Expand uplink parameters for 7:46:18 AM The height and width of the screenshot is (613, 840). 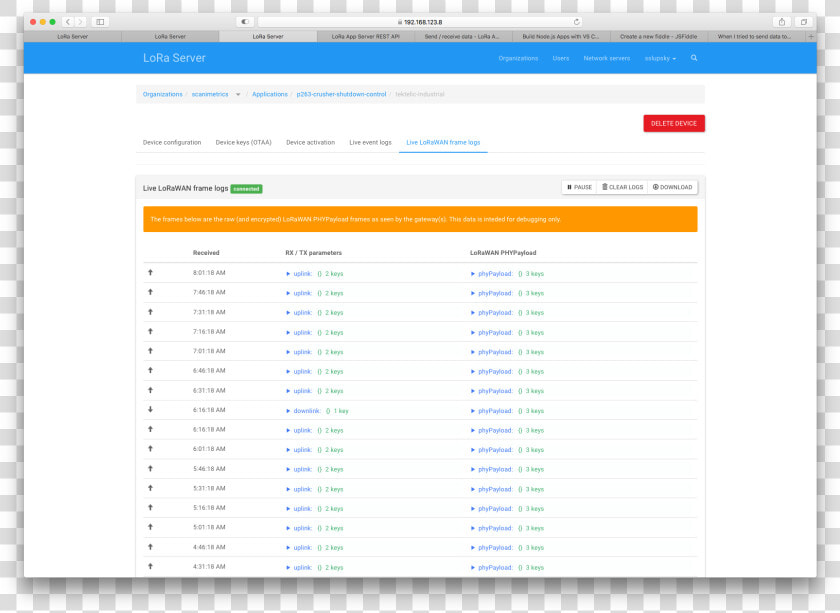pyautogui.click(x=288, y=293)
